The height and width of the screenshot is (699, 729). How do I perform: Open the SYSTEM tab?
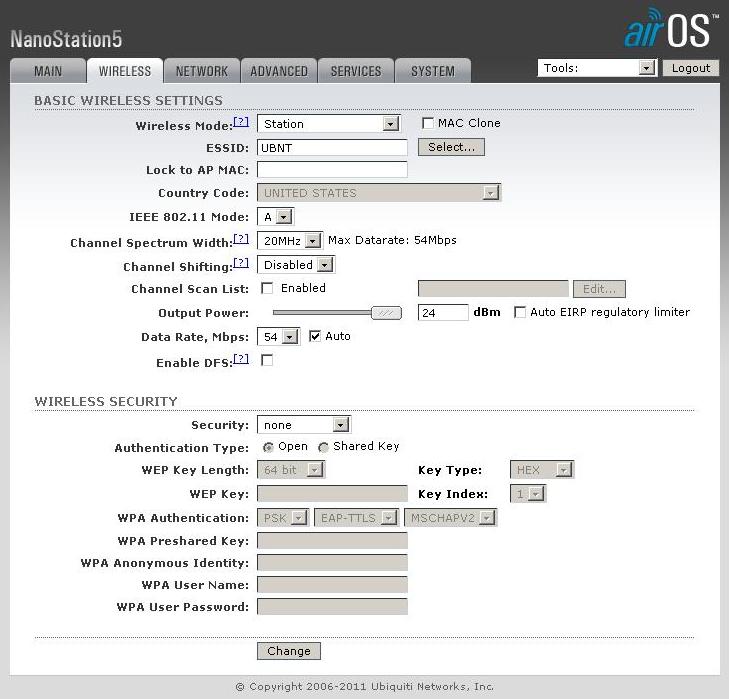point(433,71)
